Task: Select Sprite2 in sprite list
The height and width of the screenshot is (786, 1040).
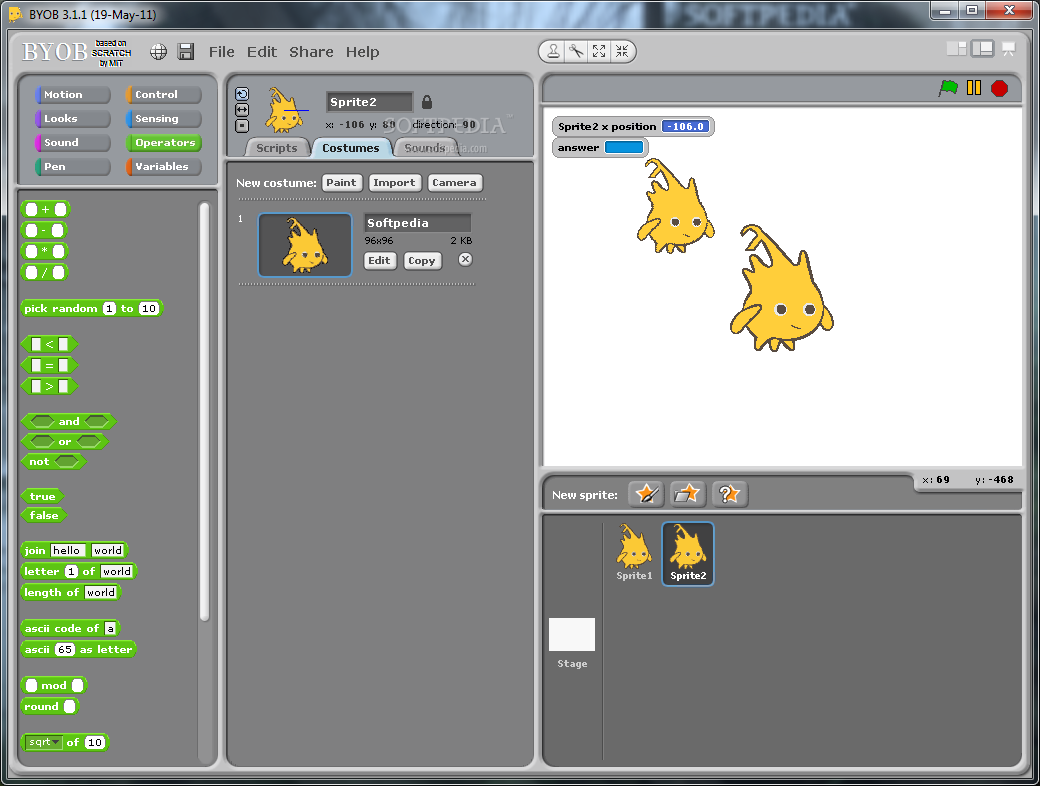Action: point(688,554)
